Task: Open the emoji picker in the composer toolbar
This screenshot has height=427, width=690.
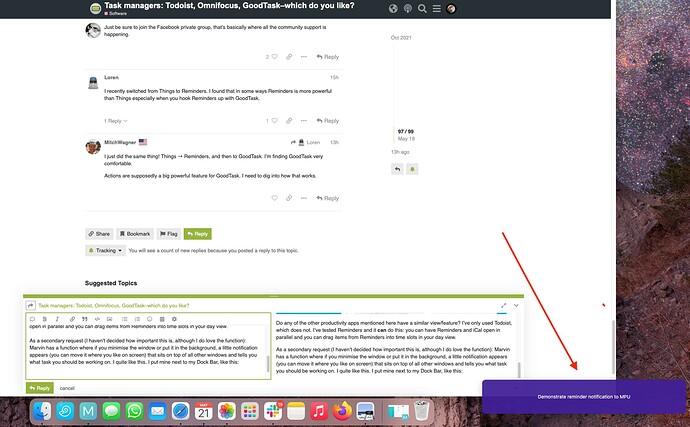Action: (150, 319)
